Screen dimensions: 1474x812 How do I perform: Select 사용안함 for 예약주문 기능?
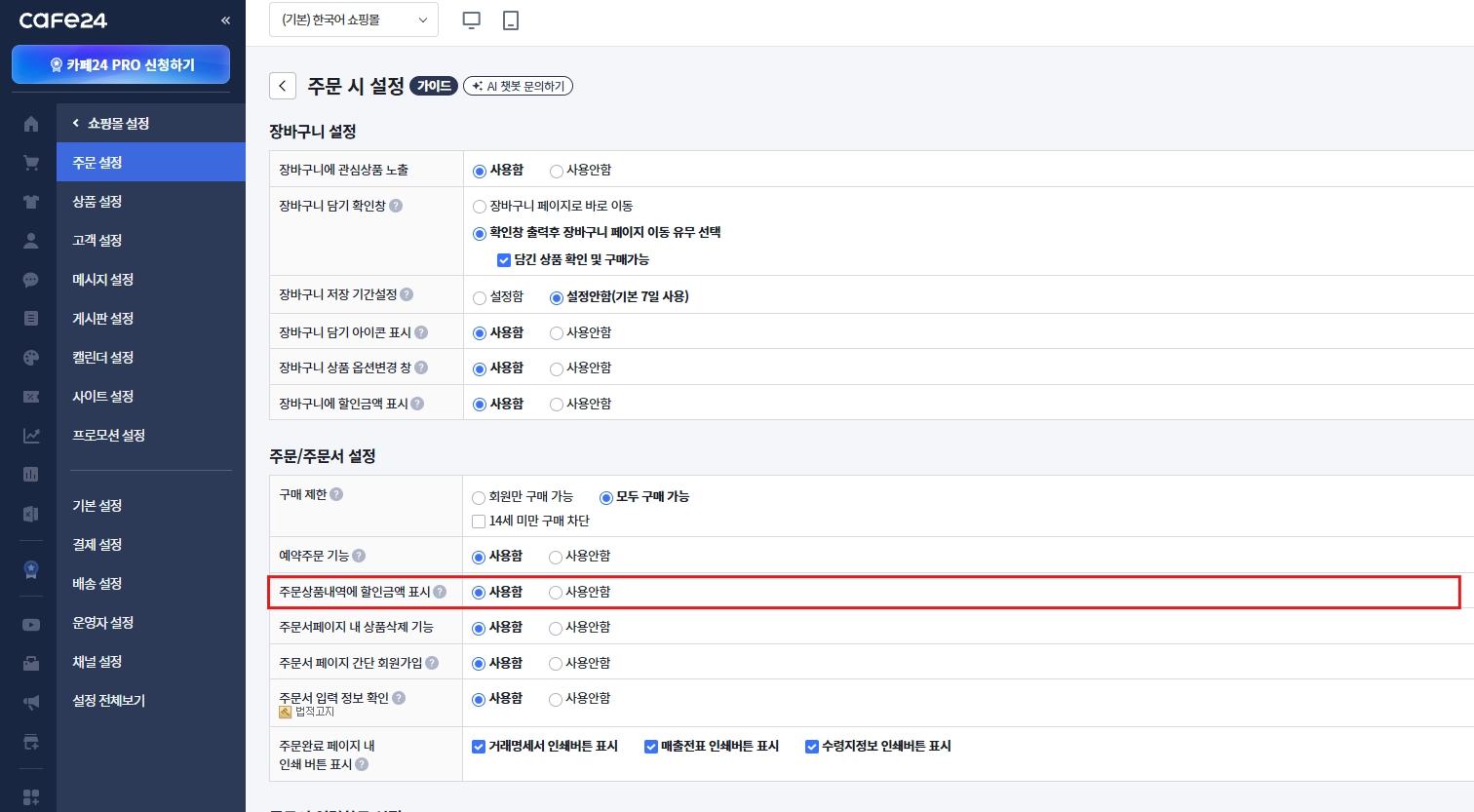(x=556, y=558)
